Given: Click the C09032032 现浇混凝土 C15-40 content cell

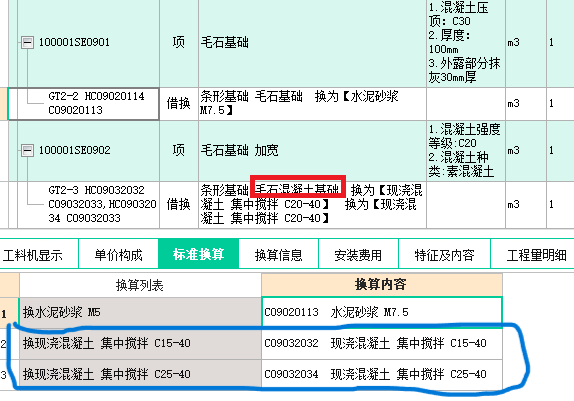Looking at the screenshot, I should (382, 344).
